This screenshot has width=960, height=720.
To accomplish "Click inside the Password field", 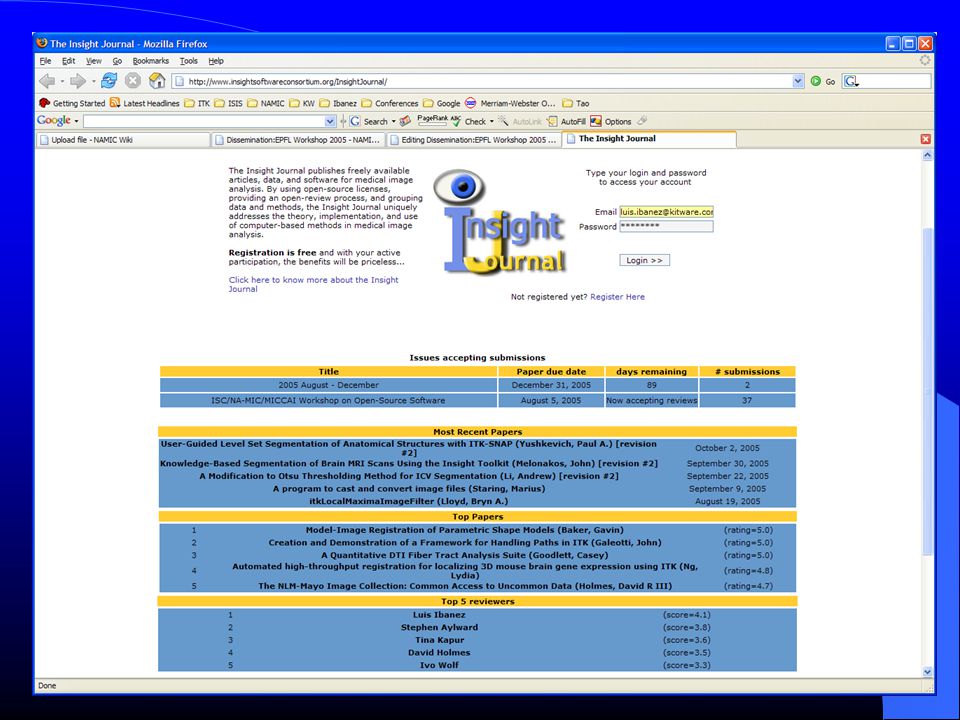I will click(666, 227).
